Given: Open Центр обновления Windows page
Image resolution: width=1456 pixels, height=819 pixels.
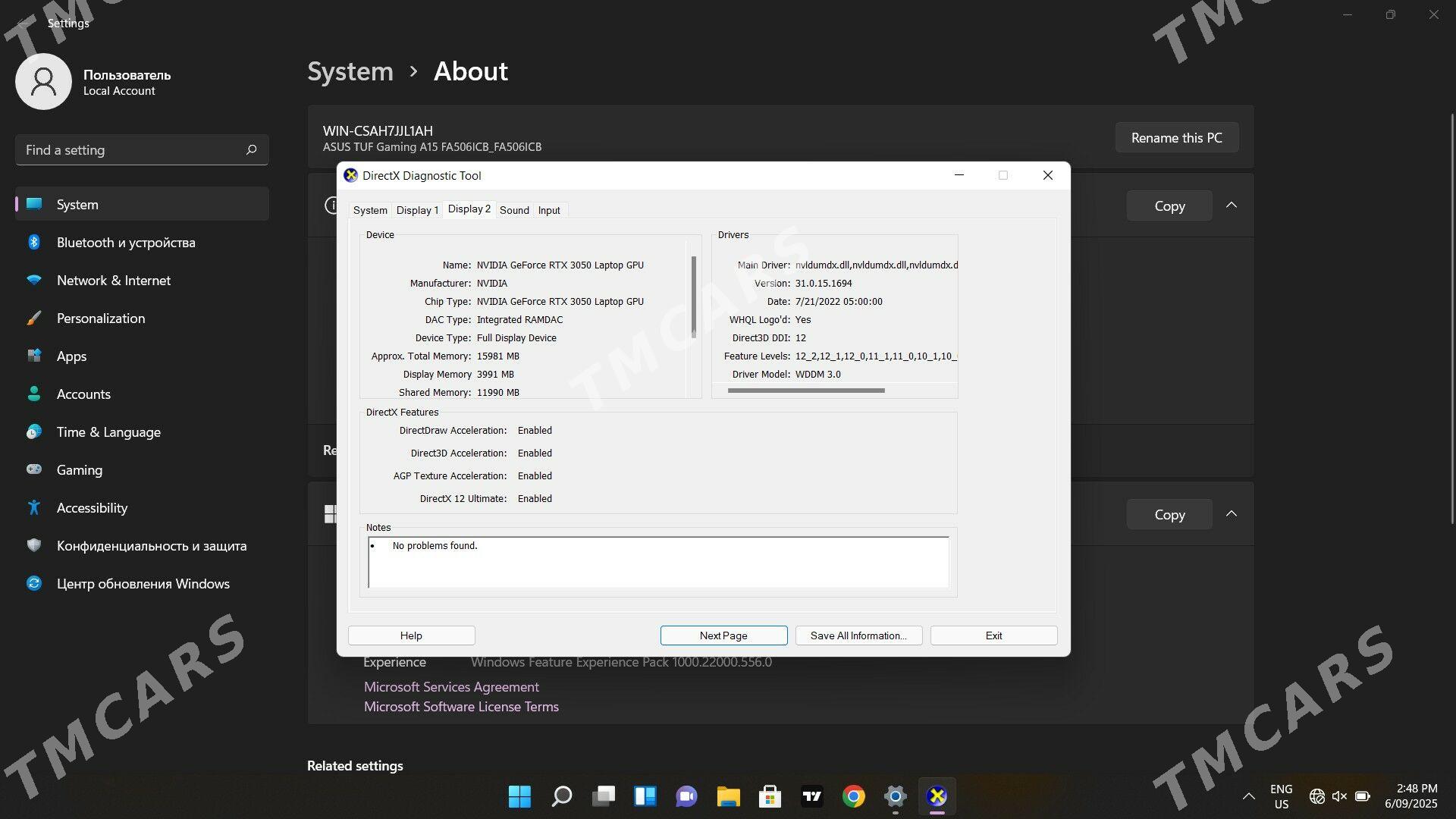Looking at the screenshot, I should [142, 584].
